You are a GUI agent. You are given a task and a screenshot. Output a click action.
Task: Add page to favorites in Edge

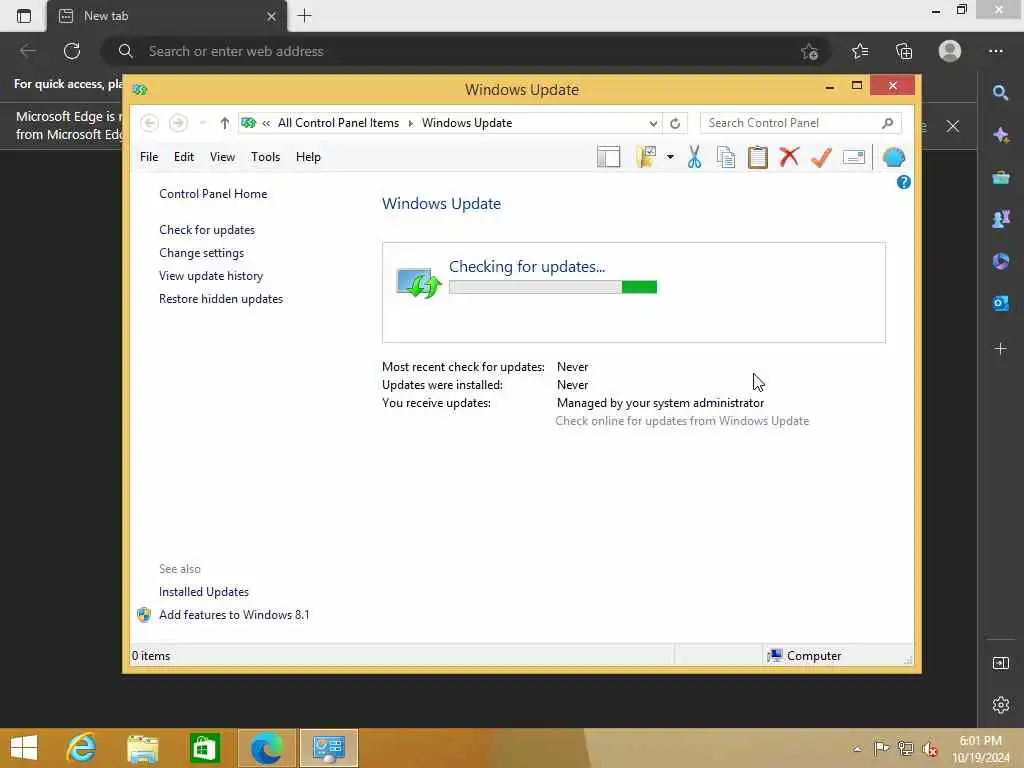click(x=810, y=51)
